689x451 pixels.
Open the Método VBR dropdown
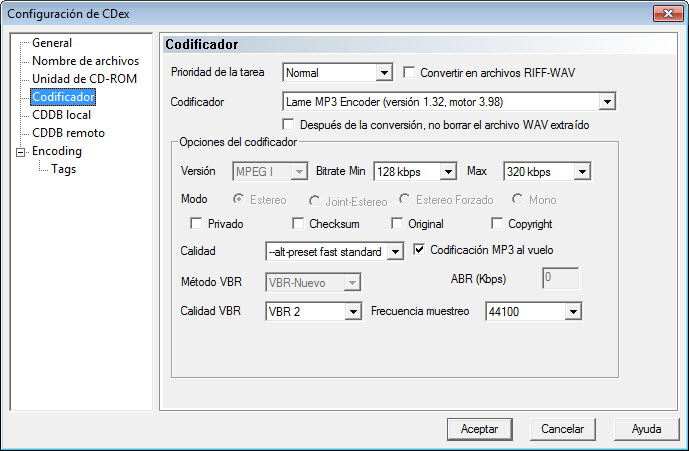pyautogui.click(x=352, y=283)
